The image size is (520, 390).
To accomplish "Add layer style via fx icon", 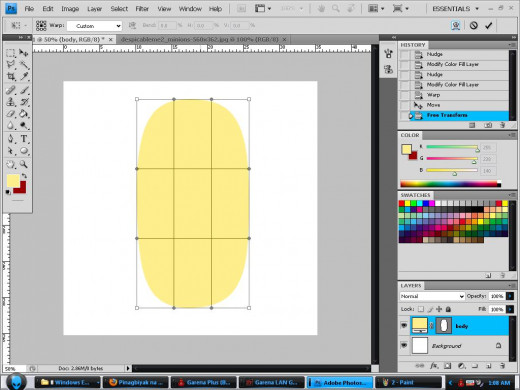I will pos(434,366).
